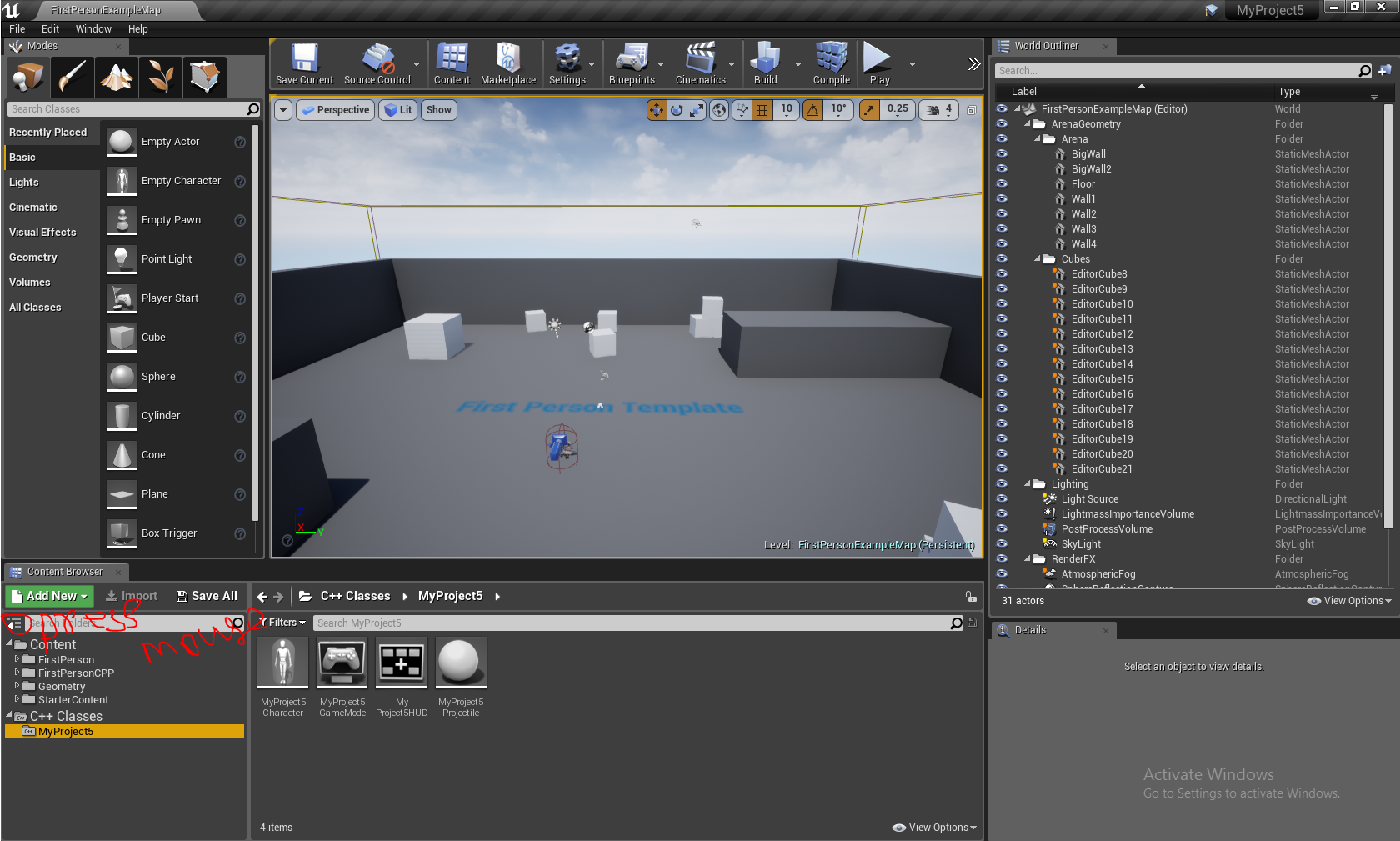This screenshot has width=1400, height=841.
Task: Click the Perspective view button
Action: [335, 110]
